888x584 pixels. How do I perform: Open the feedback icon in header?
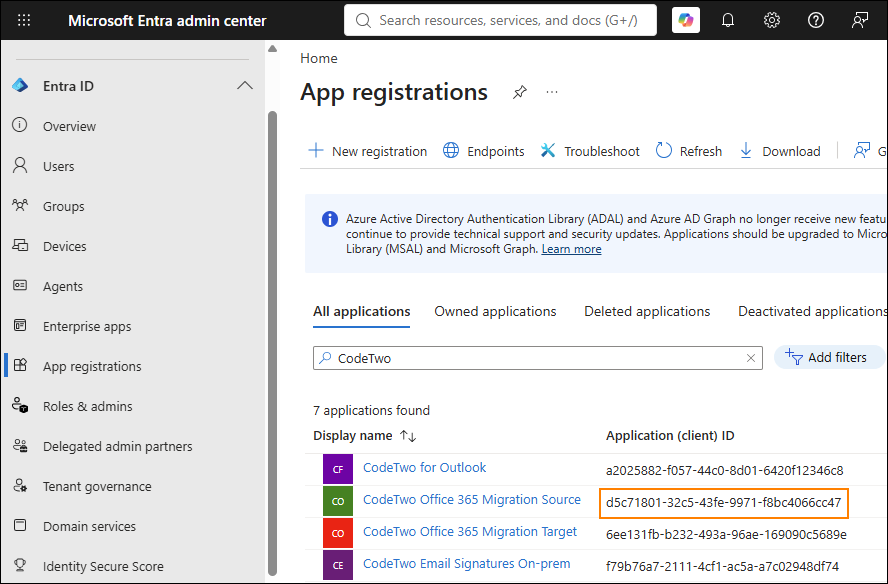point(860,20)
